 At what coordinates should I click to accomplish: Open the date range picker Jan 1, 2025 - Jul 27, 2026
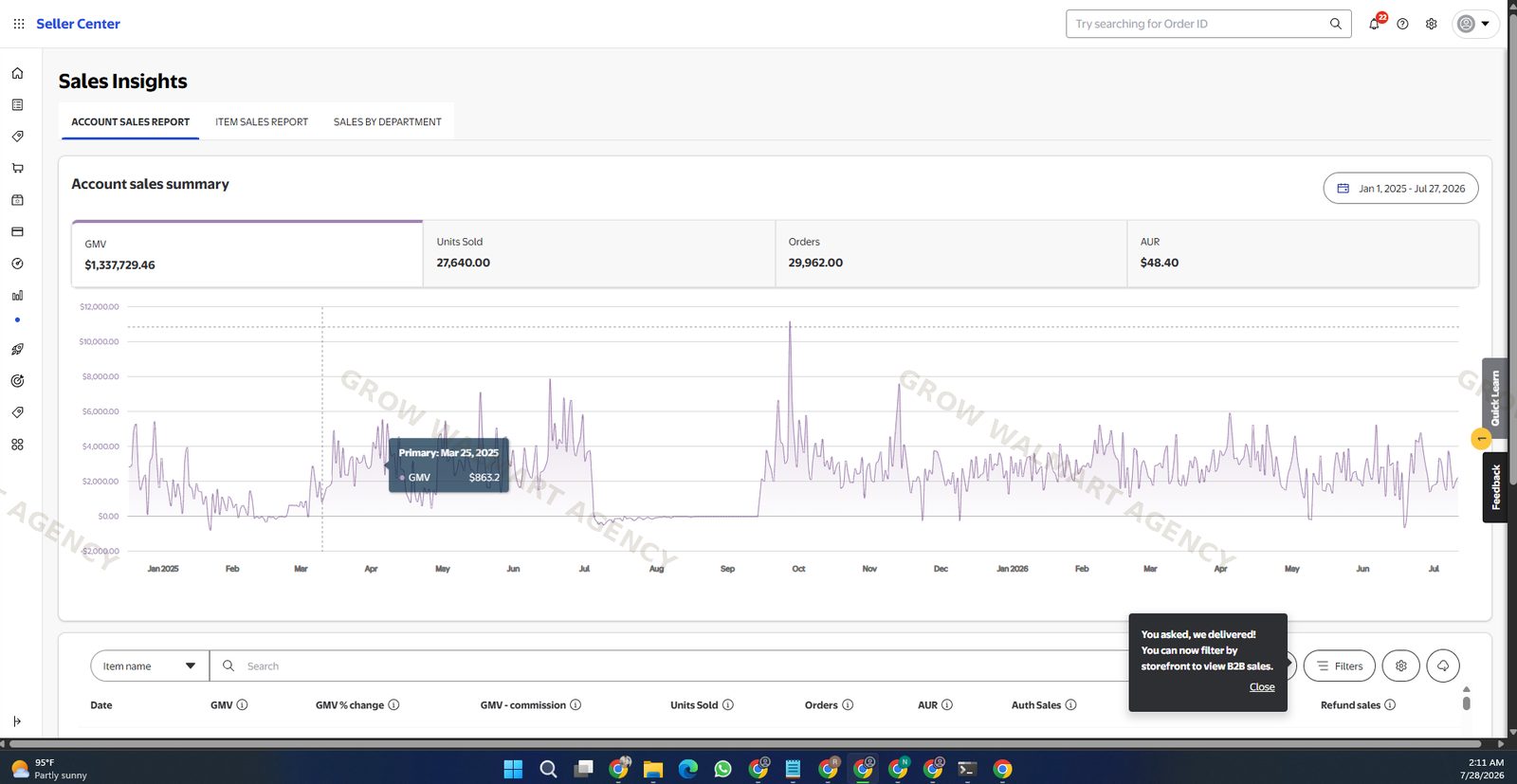1400,189
